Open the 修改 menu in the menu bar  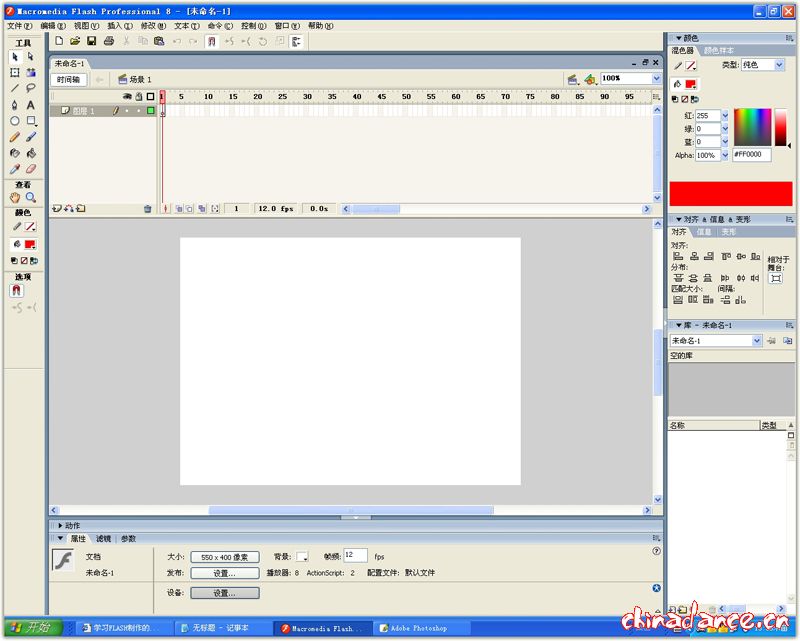[x=148, y=25]
